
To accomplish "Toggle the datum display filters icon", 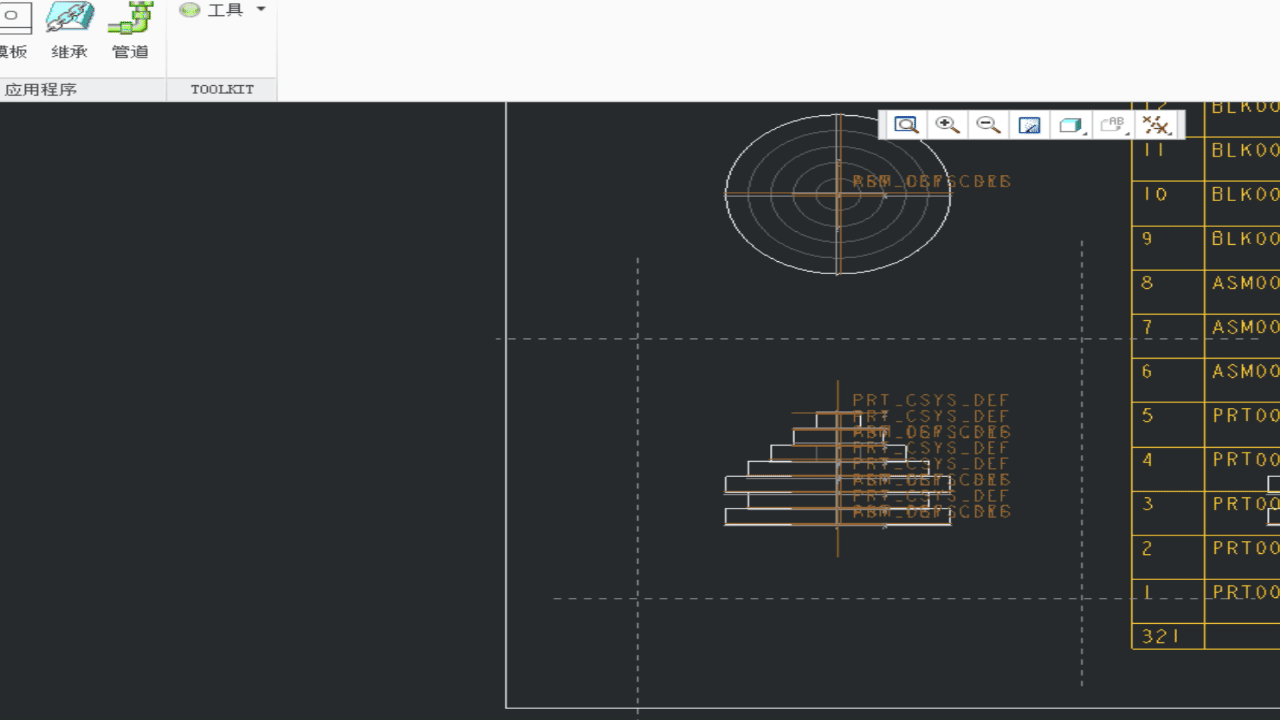I will coord(1156,125).
